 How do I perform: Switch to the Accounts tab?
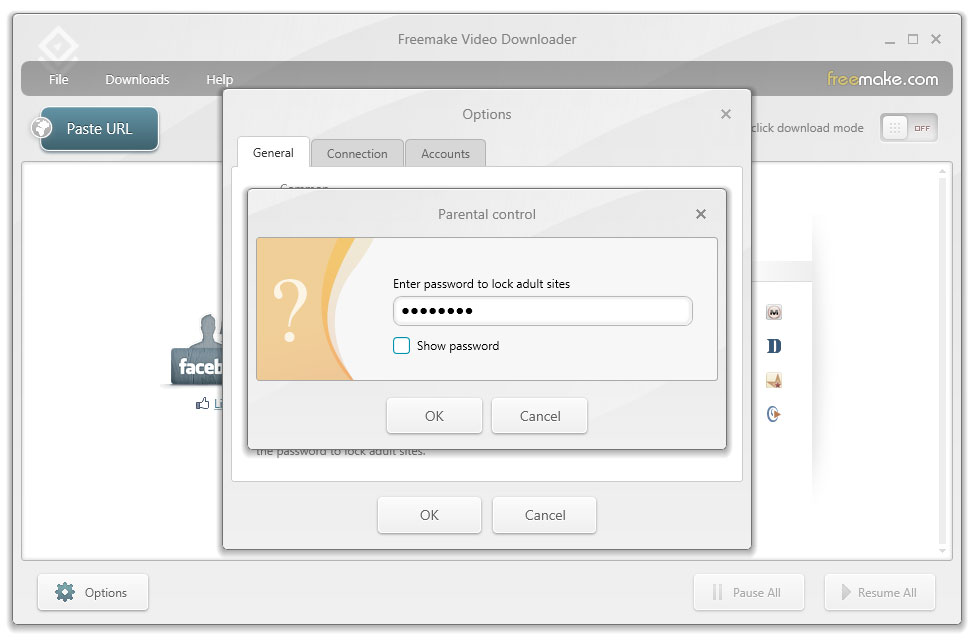point(445,153)
